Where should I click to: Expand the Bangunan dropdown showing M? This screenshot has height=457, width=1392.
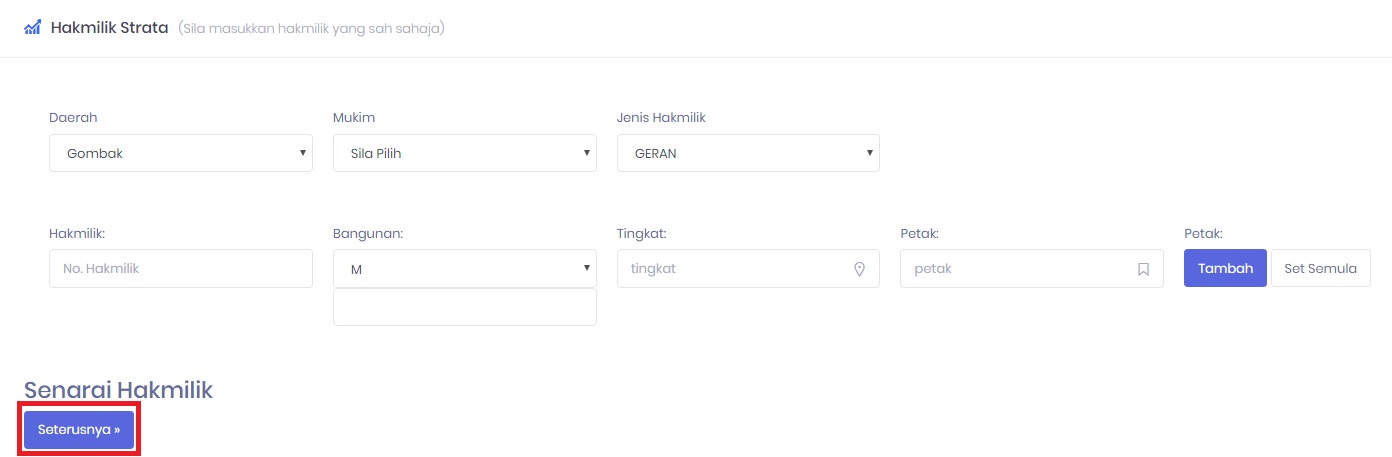pos(464,269)
